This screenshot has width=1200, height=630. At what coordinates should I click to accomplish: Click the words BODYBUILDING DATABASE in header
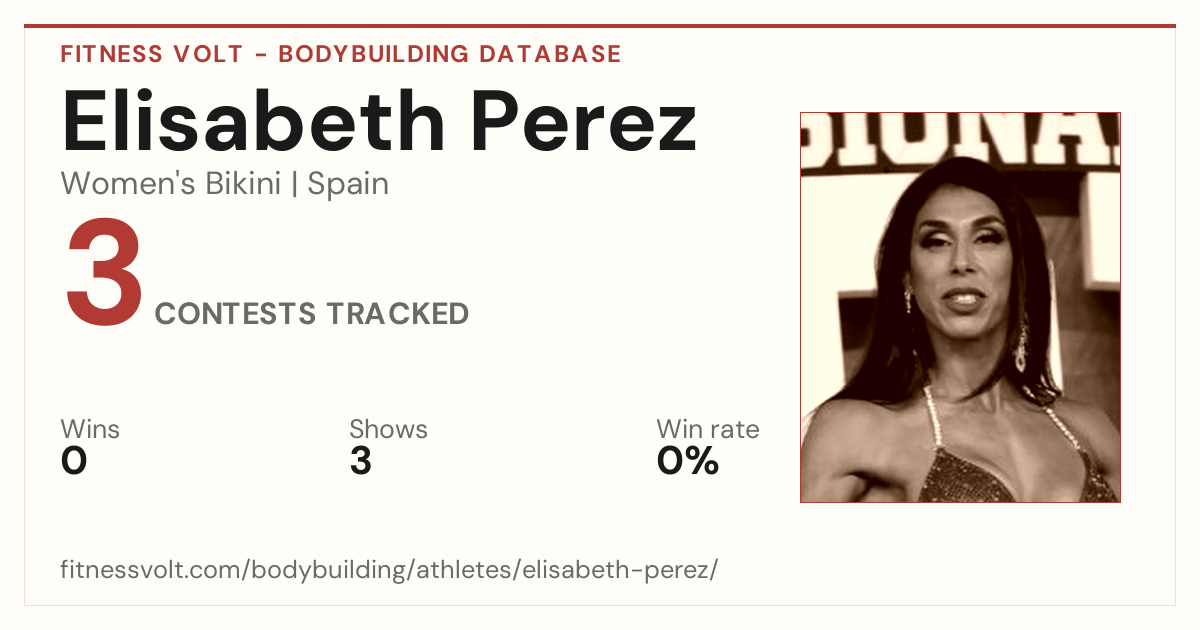click(450, 54)
